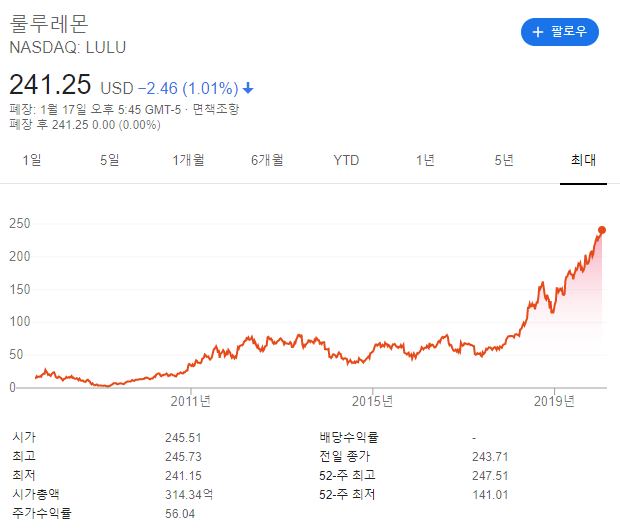The height and width of the screenshot is (532, 620).
Task: Click the latest price dot on chart
Action: [x=602, y=230]
